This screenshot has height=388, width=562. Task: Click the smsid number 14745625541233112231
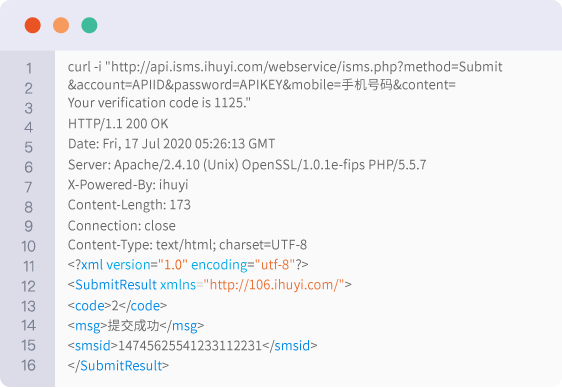190,346
